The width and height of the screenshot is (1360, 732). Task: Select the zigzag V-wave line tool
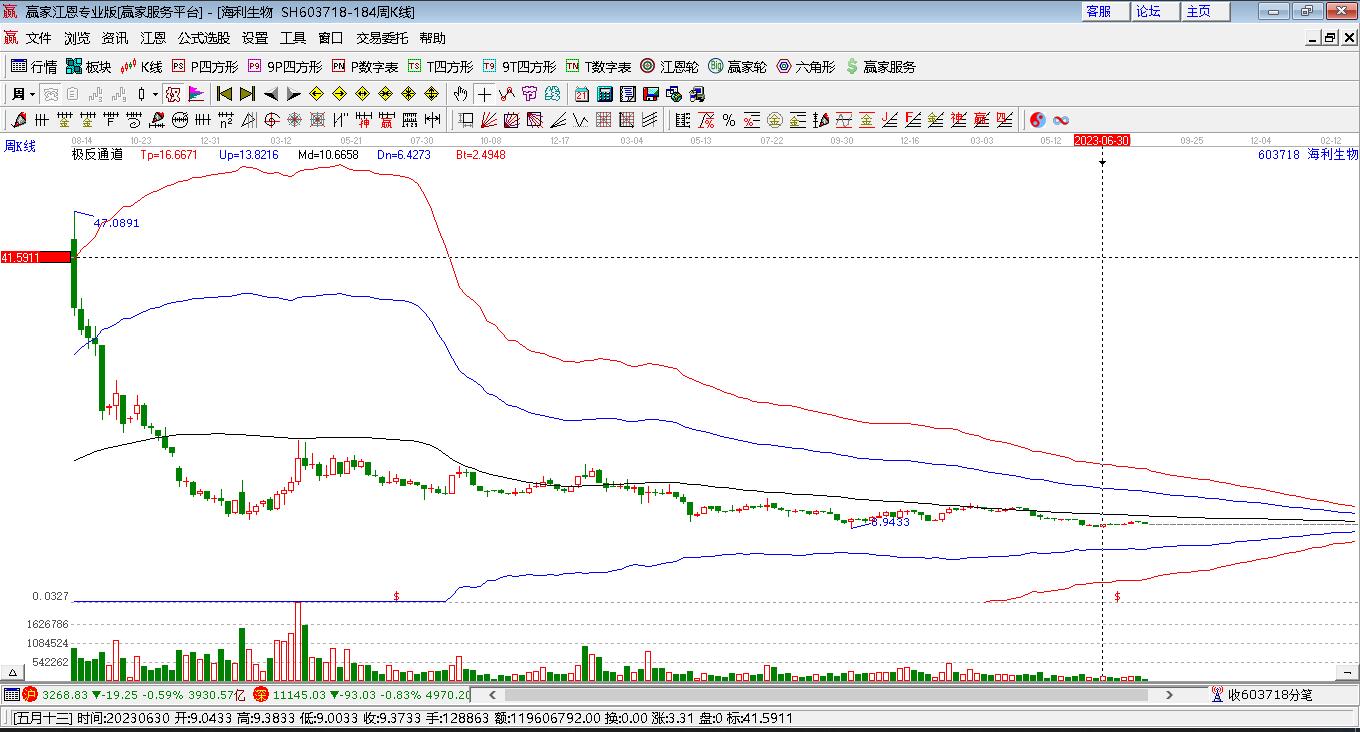click(x=580, y=120)
